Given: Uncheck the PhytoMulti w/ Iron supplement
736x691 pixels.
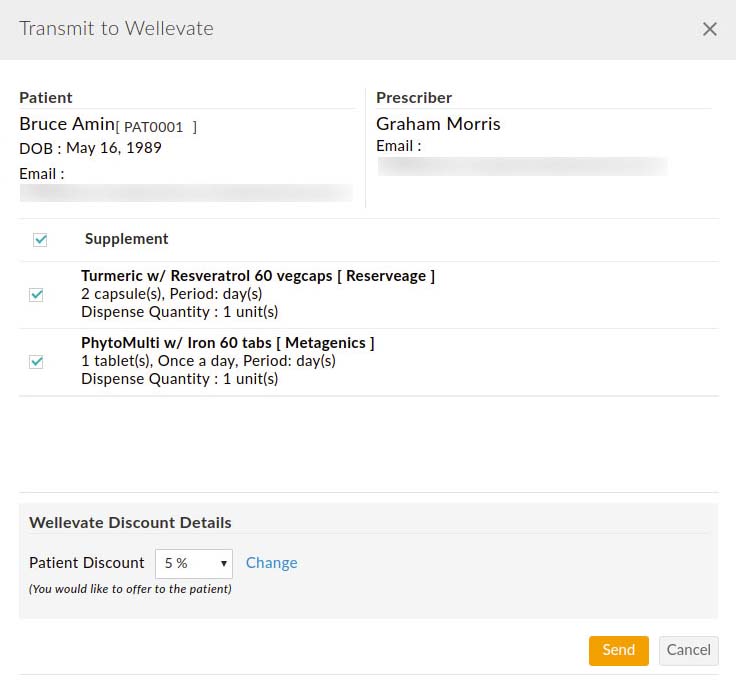Looking at the screenshot, I should coord(36,362).
